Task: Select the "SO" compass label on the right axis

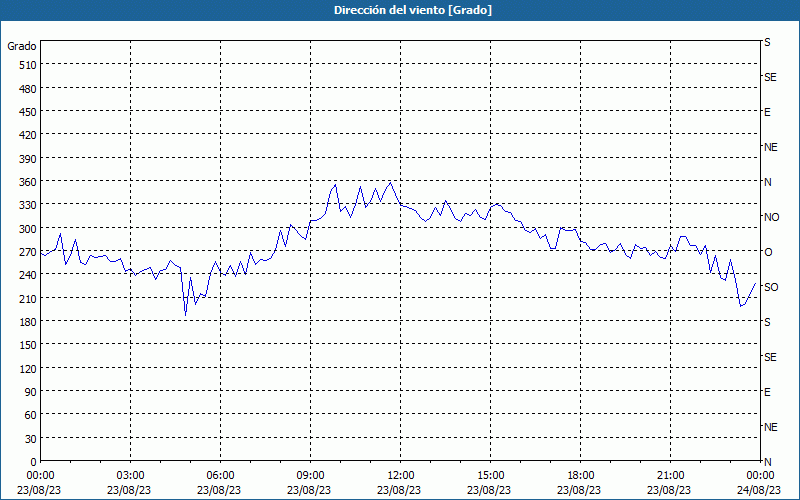Action: [771, 287]
